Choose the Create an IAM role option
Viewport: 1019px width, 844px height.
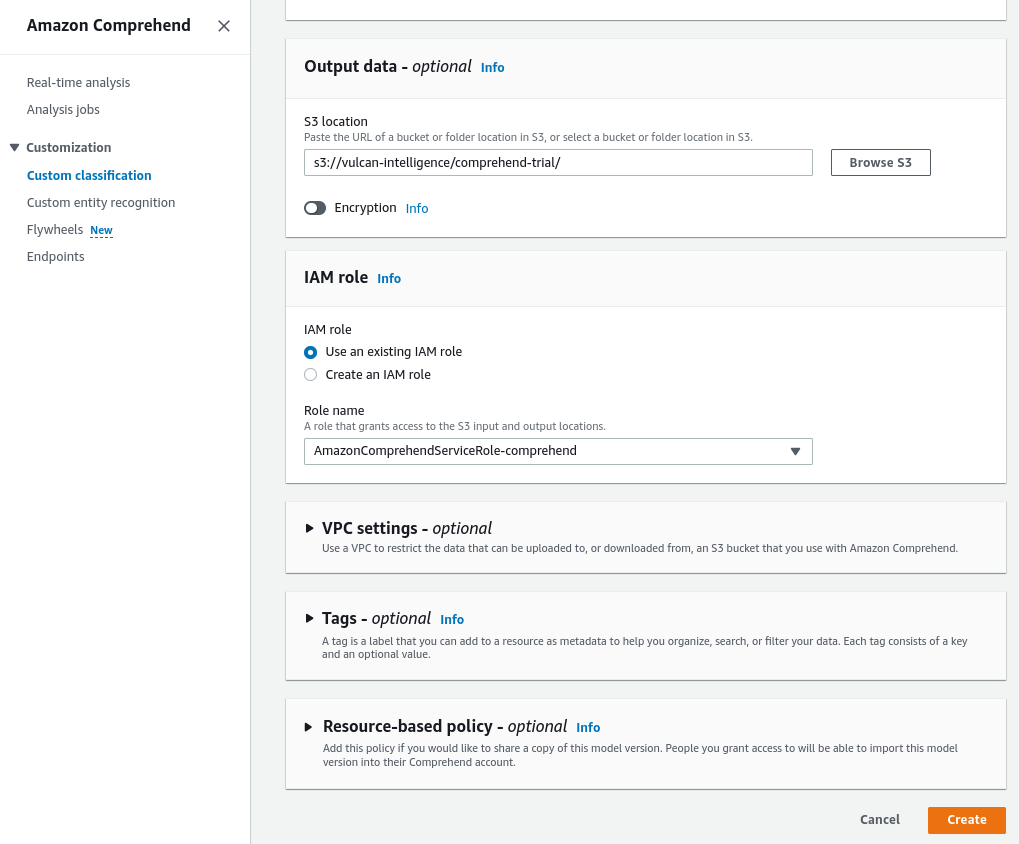click(310, 374)
